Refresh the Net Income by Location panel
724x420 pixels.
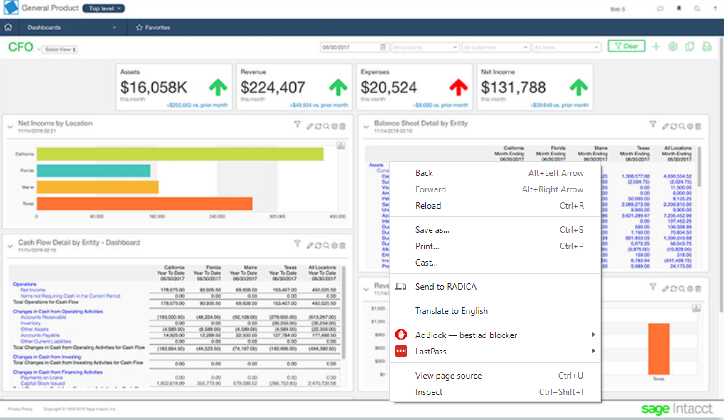[318, 126]
